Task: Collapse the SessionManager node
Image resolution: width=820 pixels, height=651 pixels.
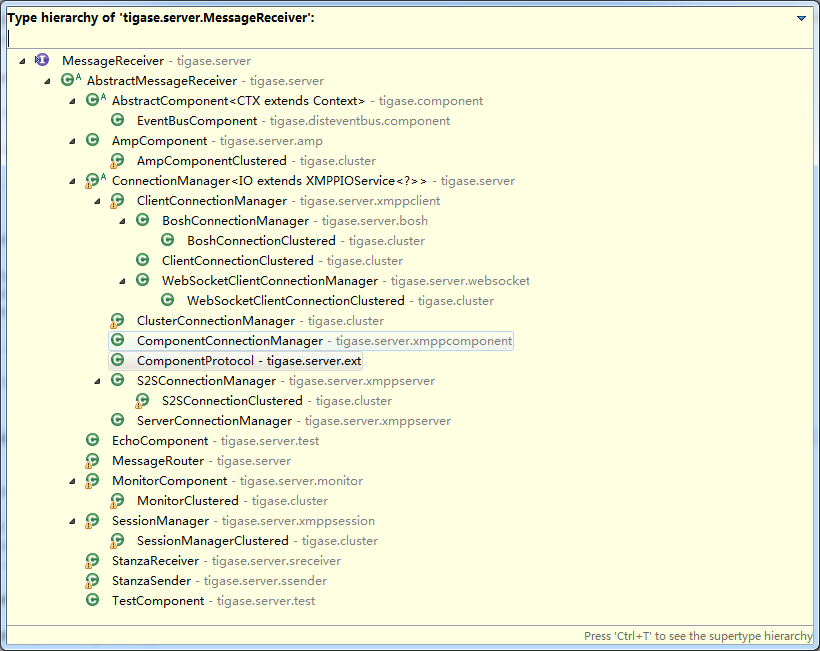Action: pos(72,521)
